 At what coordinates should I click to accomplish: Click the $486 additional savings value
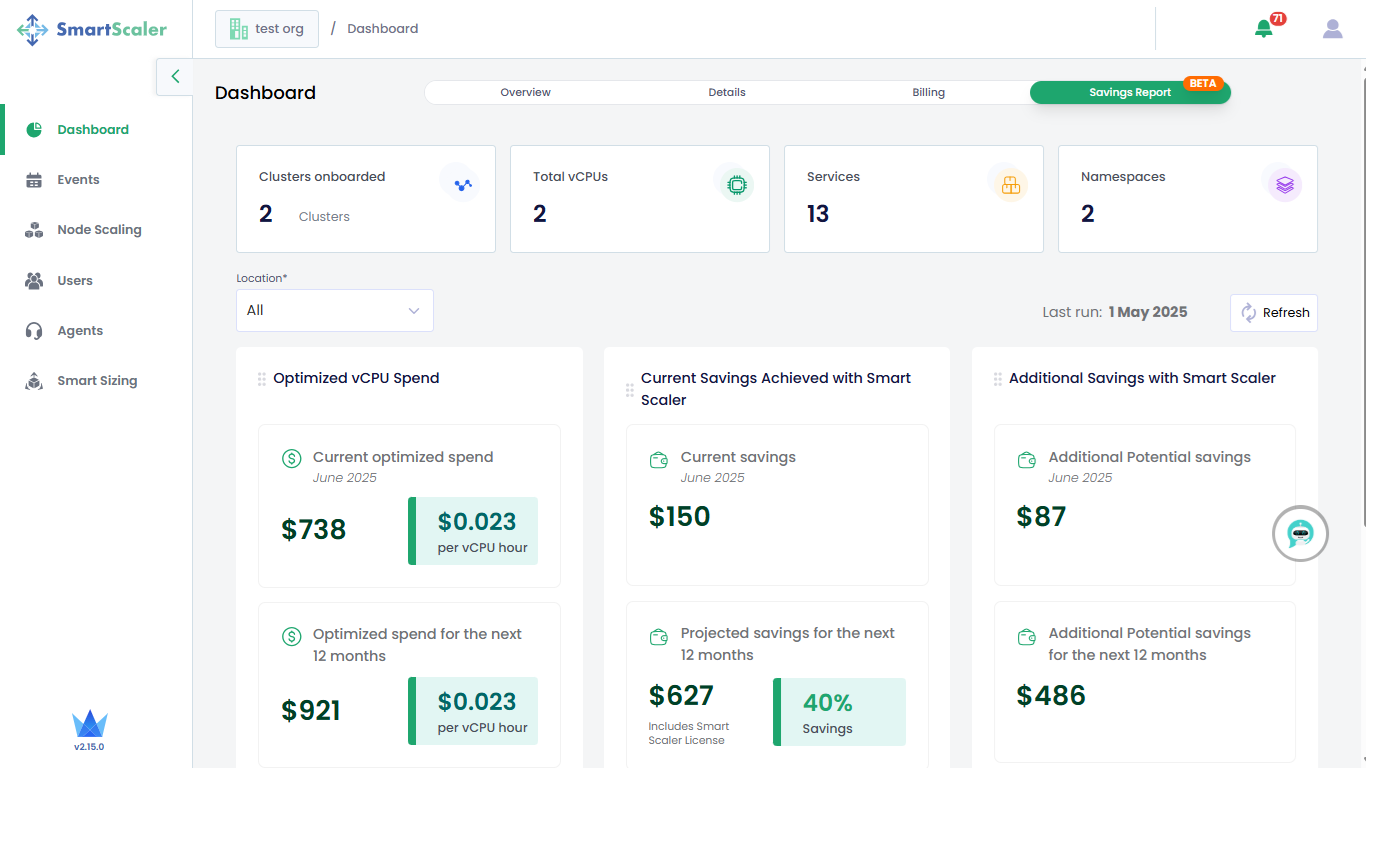pos(1051,695)
